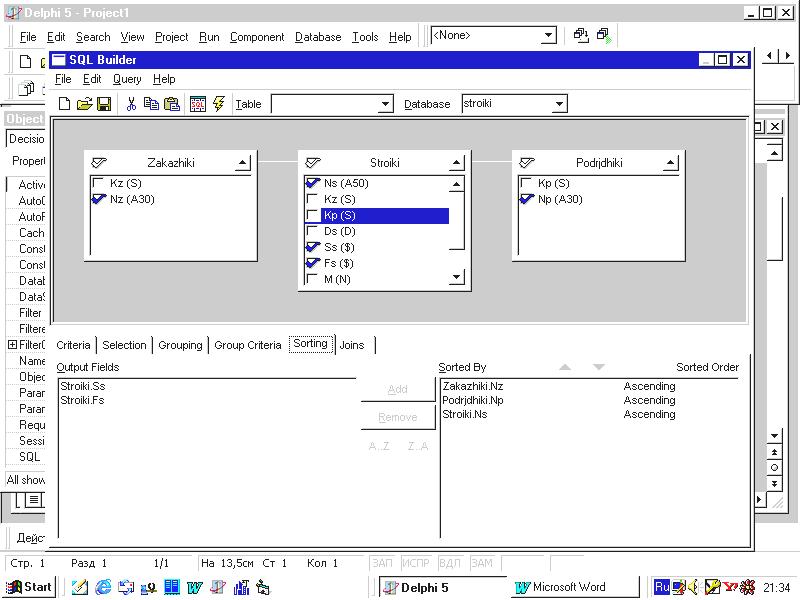Open the Windows Start menu
The width and height of the screenshot is (800, 600).
pos(30,587)
